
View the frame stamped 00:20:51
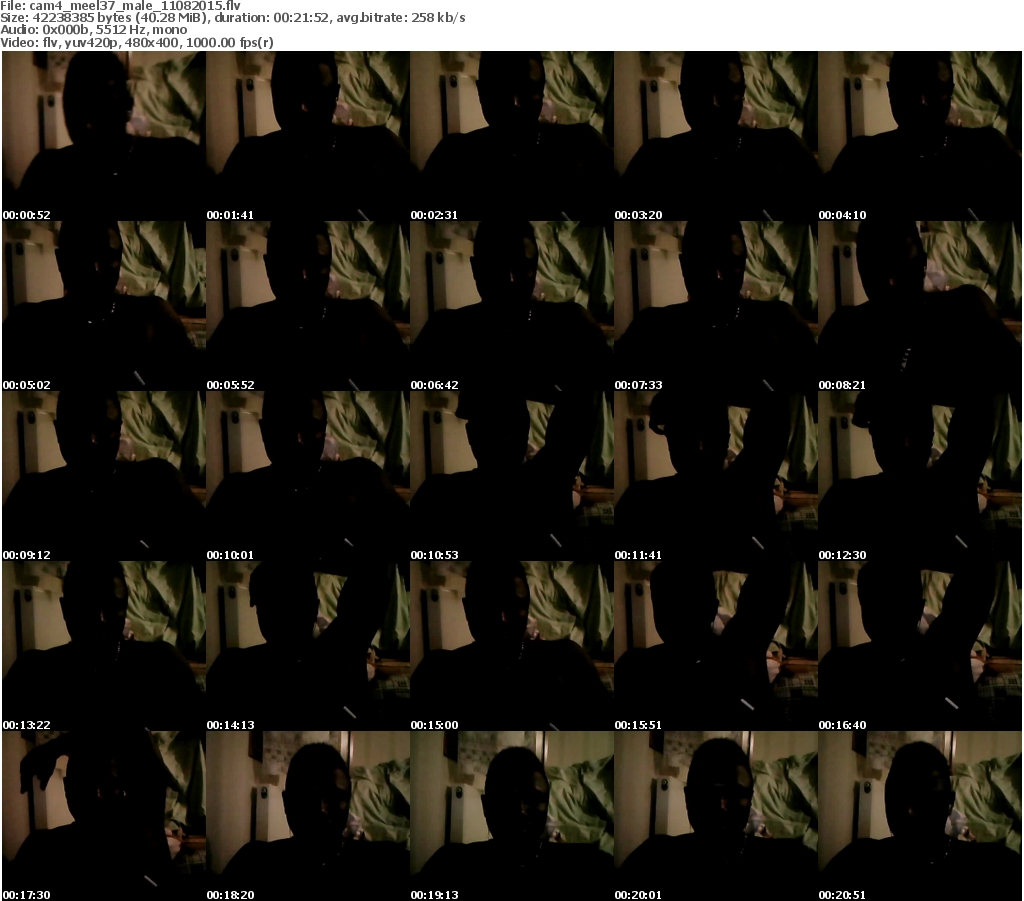(920, 816)
